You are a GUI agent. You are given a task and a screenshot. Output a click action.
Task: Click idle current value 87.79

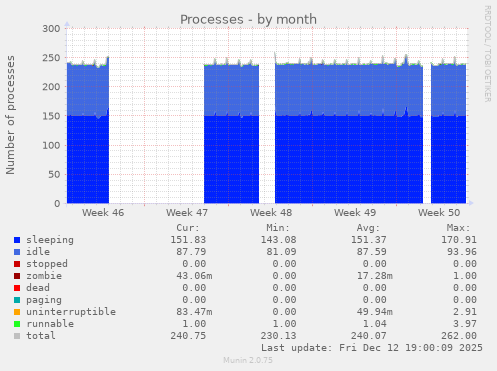(191, 252)
